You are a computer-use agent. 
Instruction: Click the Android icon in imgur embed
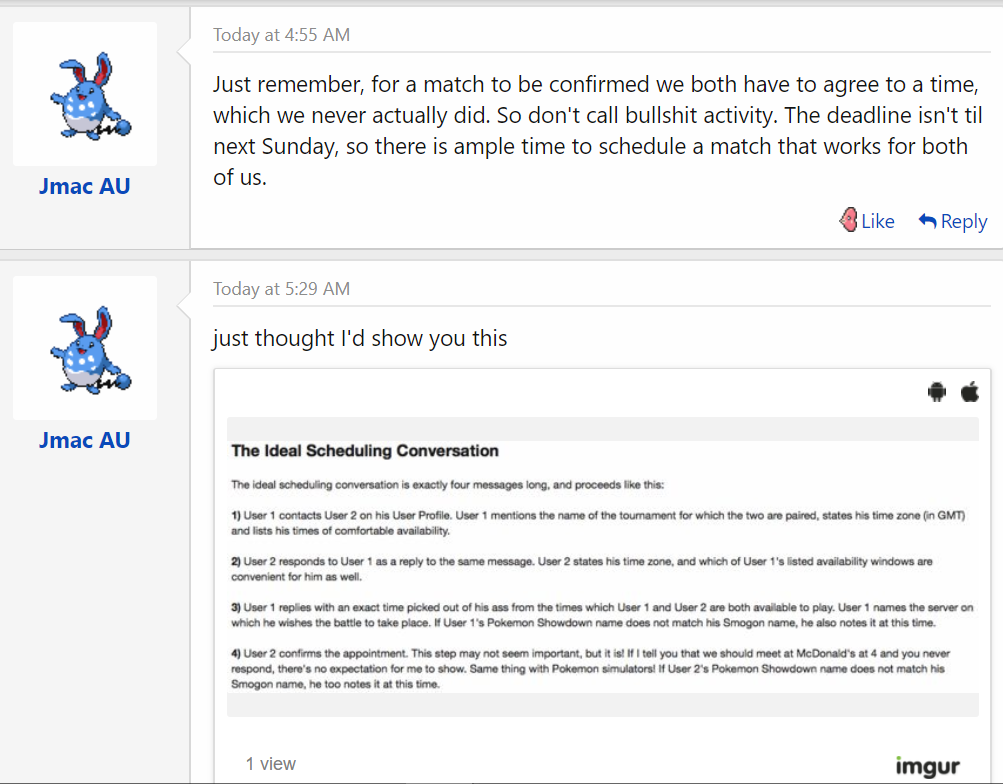(937, 393)
